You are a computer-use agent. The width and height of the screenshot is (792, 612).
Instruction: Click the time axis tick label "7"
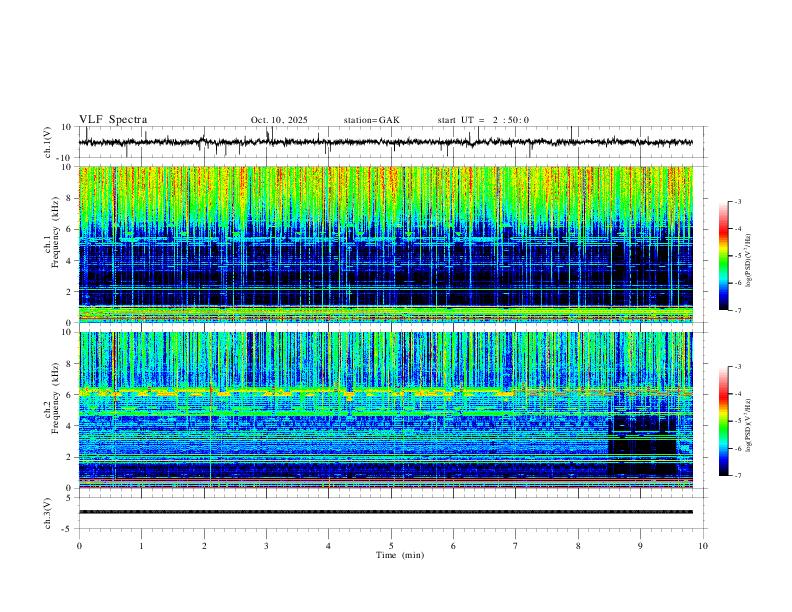pyautogui.click(x=516, y=546)
